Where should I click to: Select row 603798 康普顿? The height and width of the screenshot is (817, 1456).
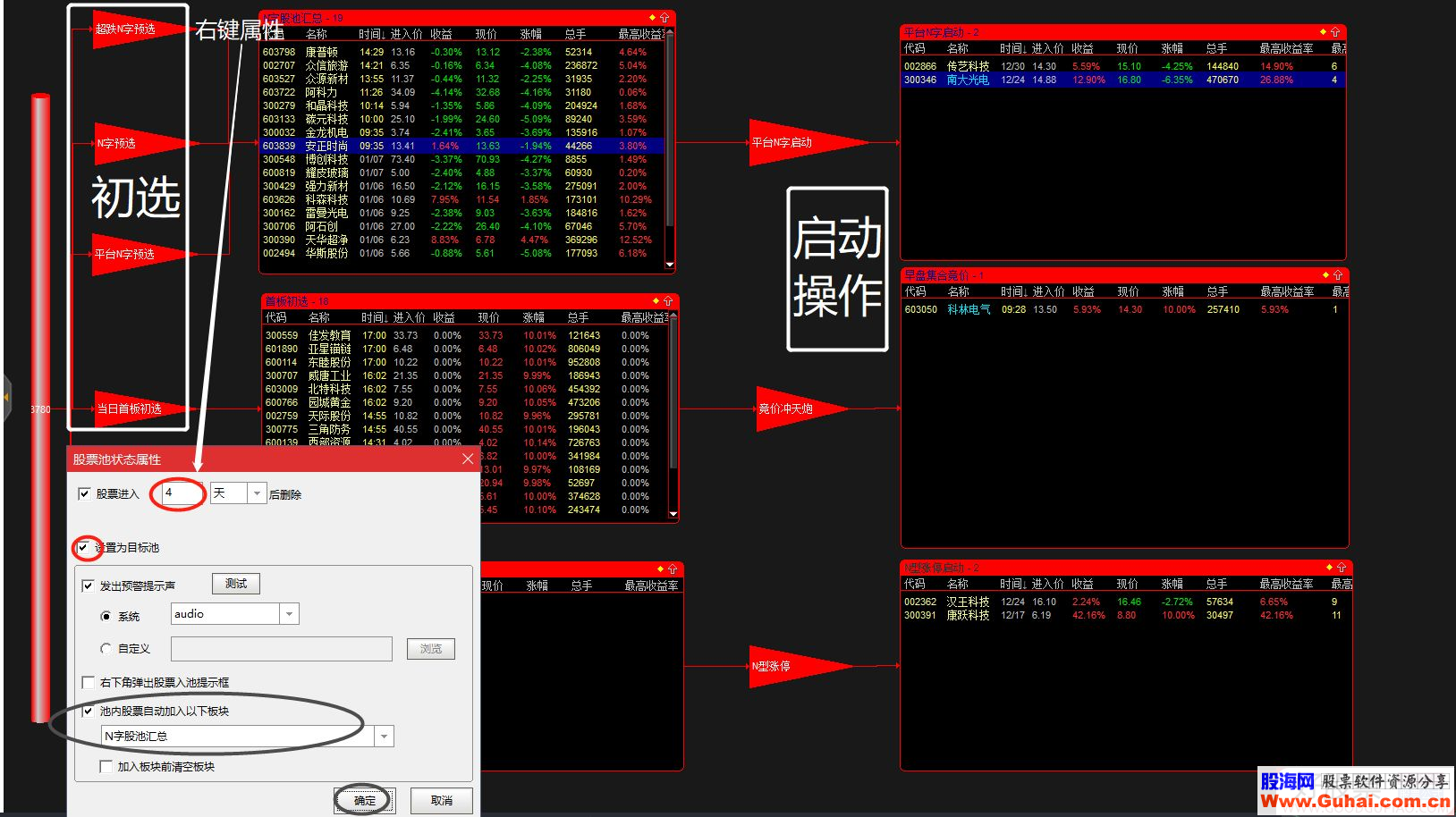[x=461, y=52]
